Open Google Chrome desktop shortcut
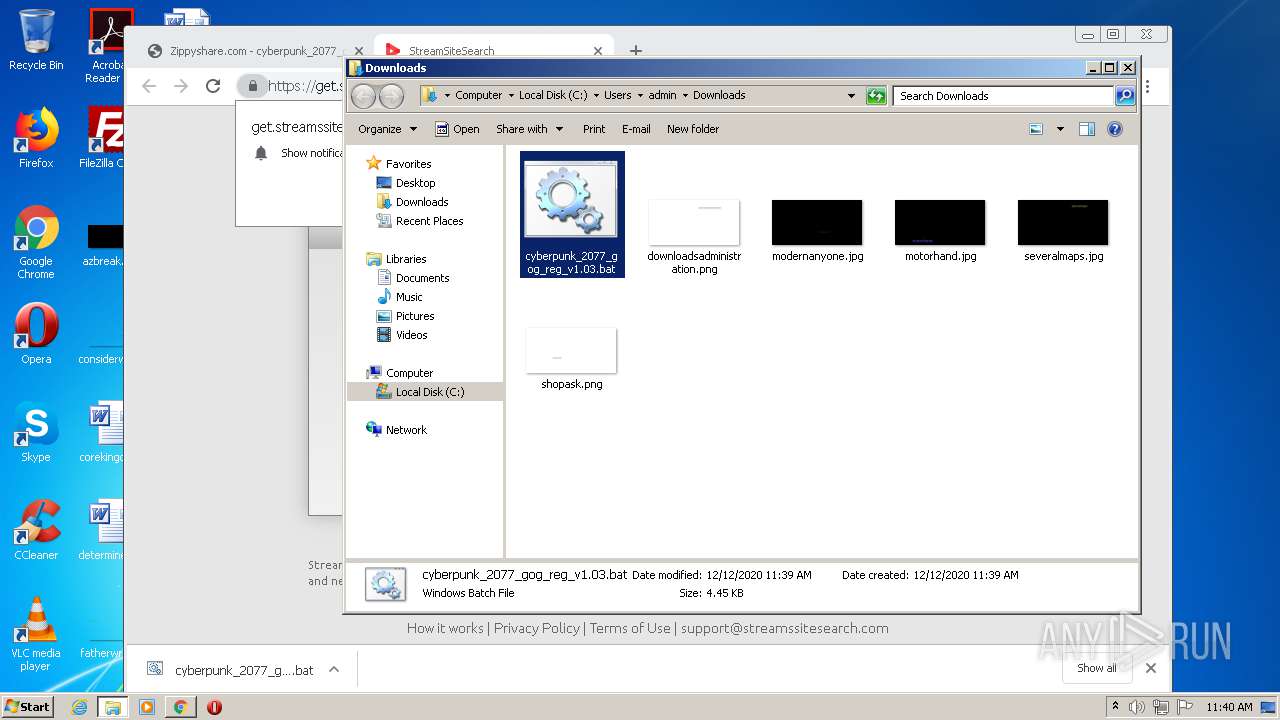Viewport: 1280px width, 720px height. point(36,243)
